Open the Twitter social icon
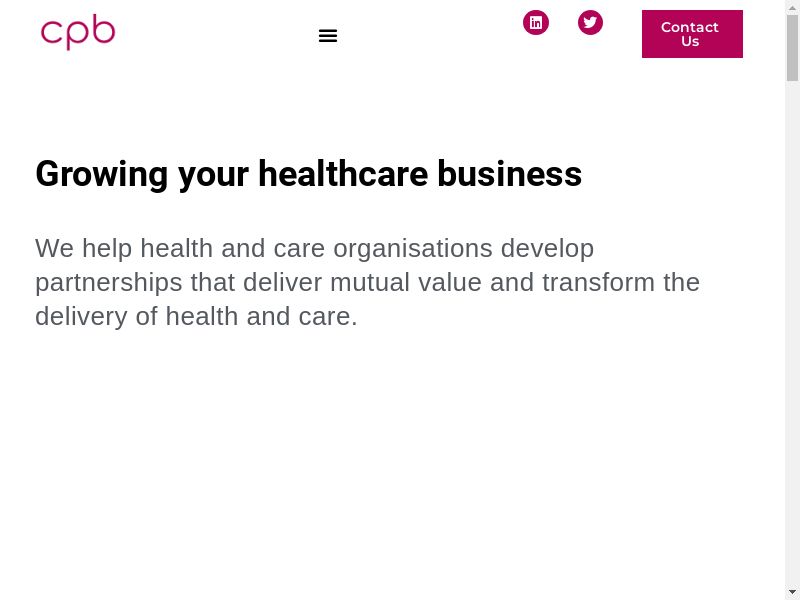The image size is (800, 600). 590,22
